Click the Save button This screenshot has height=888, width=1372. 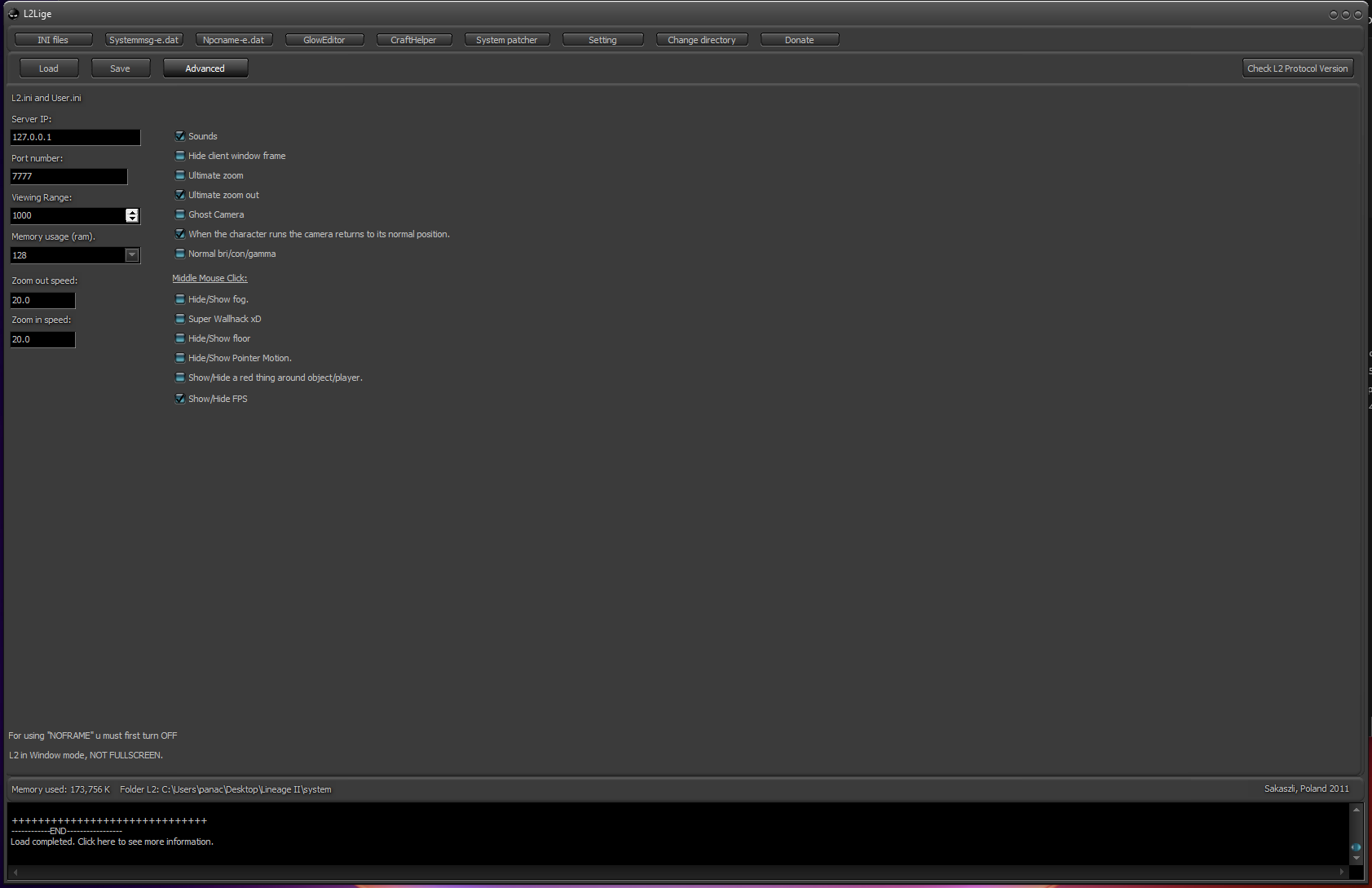121,68
